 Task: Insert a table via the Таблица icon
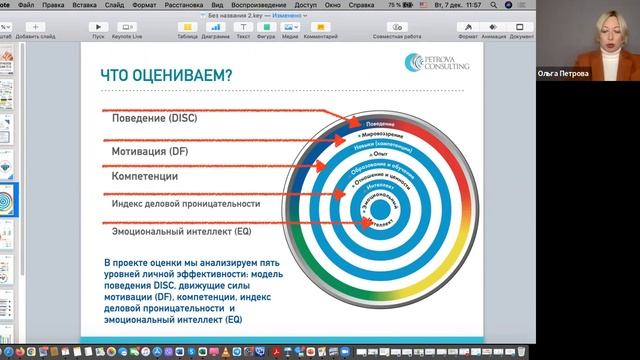point(187,27)
